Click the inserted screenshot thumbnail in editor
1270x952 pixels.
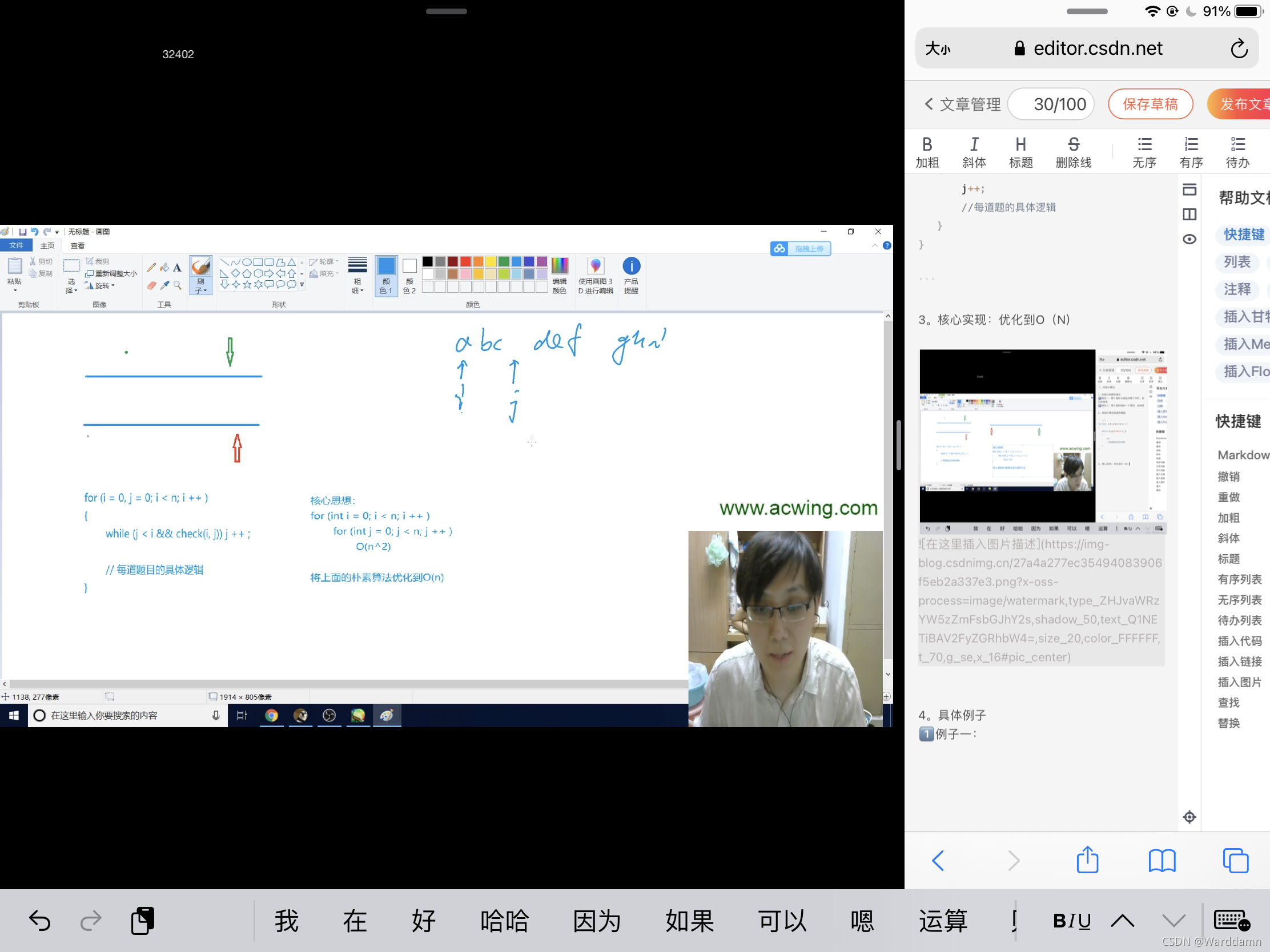1043,442
